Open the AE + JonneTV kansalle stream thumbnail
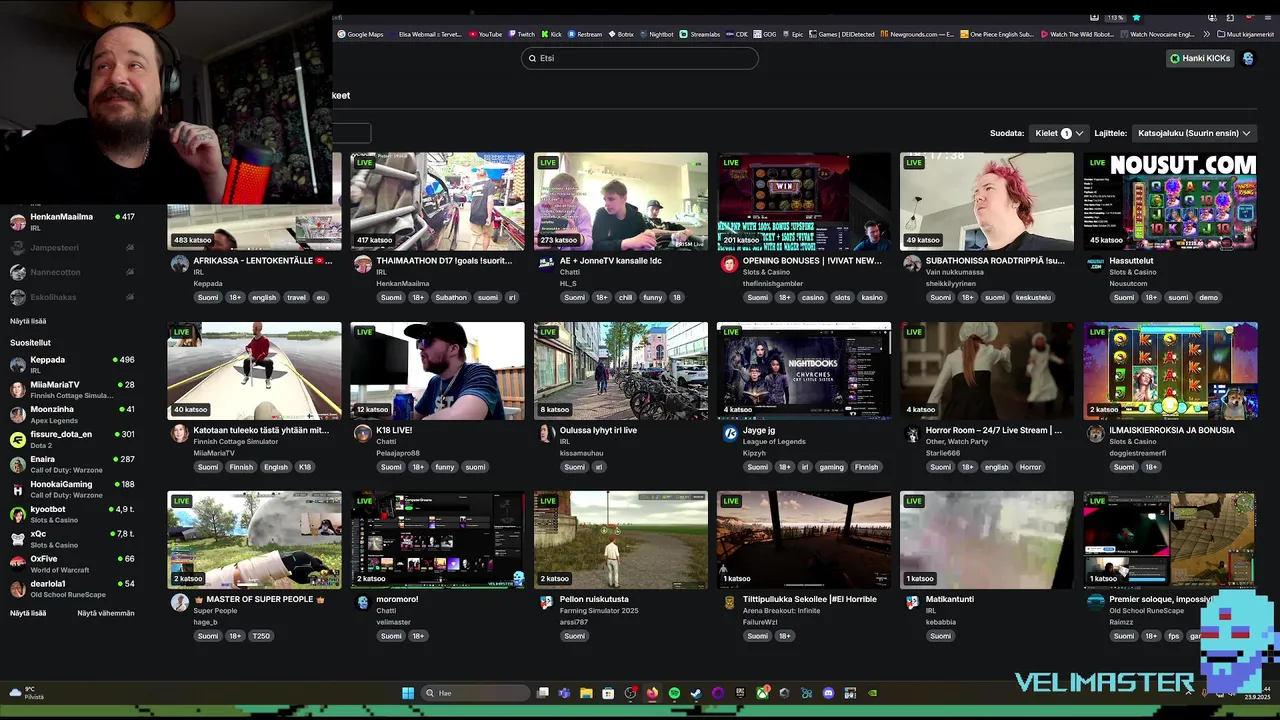This screenshot has height=720, width=1280. (621, 201)
